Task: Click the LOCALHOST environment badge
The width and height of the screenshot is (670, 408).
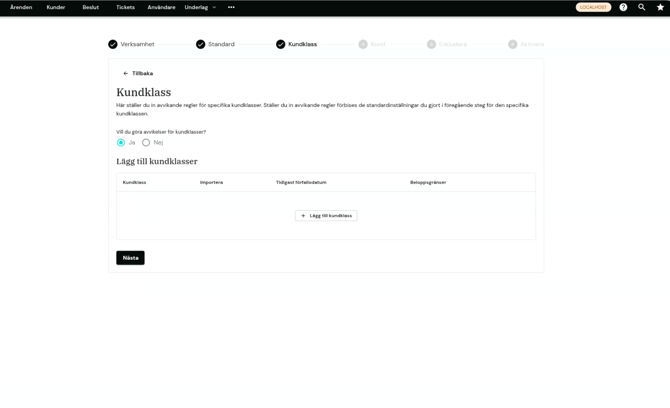Action: click(593, 7)
